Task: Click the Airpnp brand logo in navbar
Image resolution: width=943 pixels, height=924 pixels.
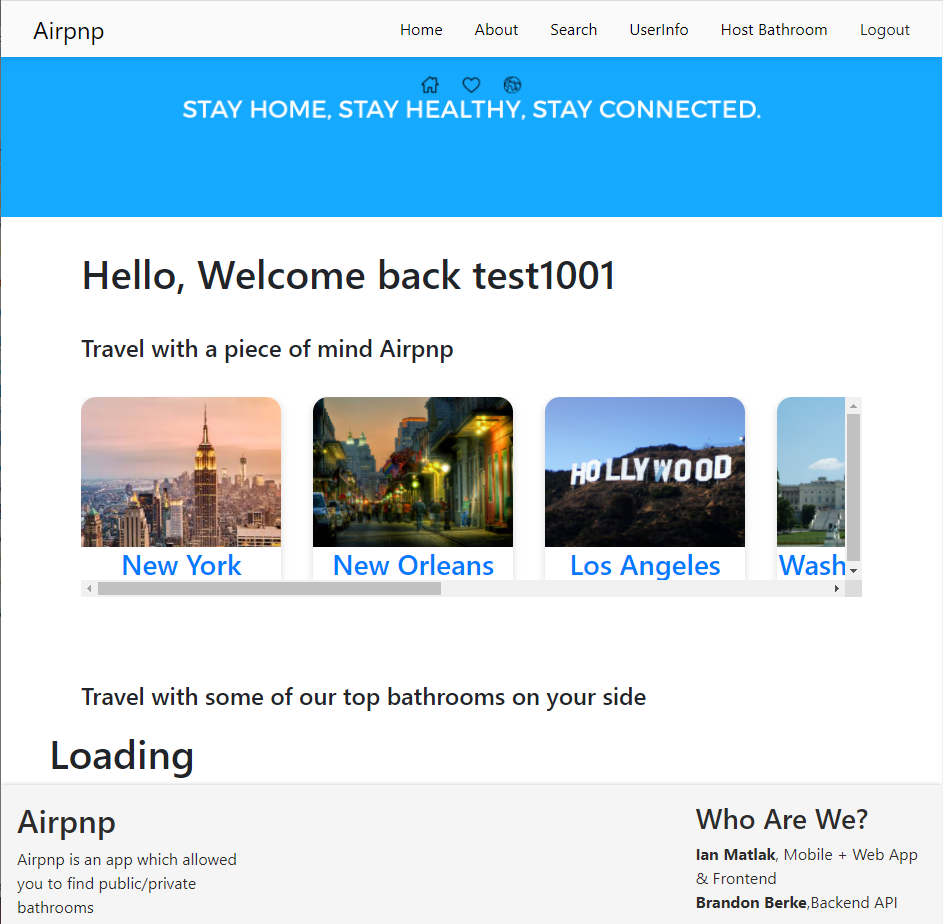Action: (69, 30)
